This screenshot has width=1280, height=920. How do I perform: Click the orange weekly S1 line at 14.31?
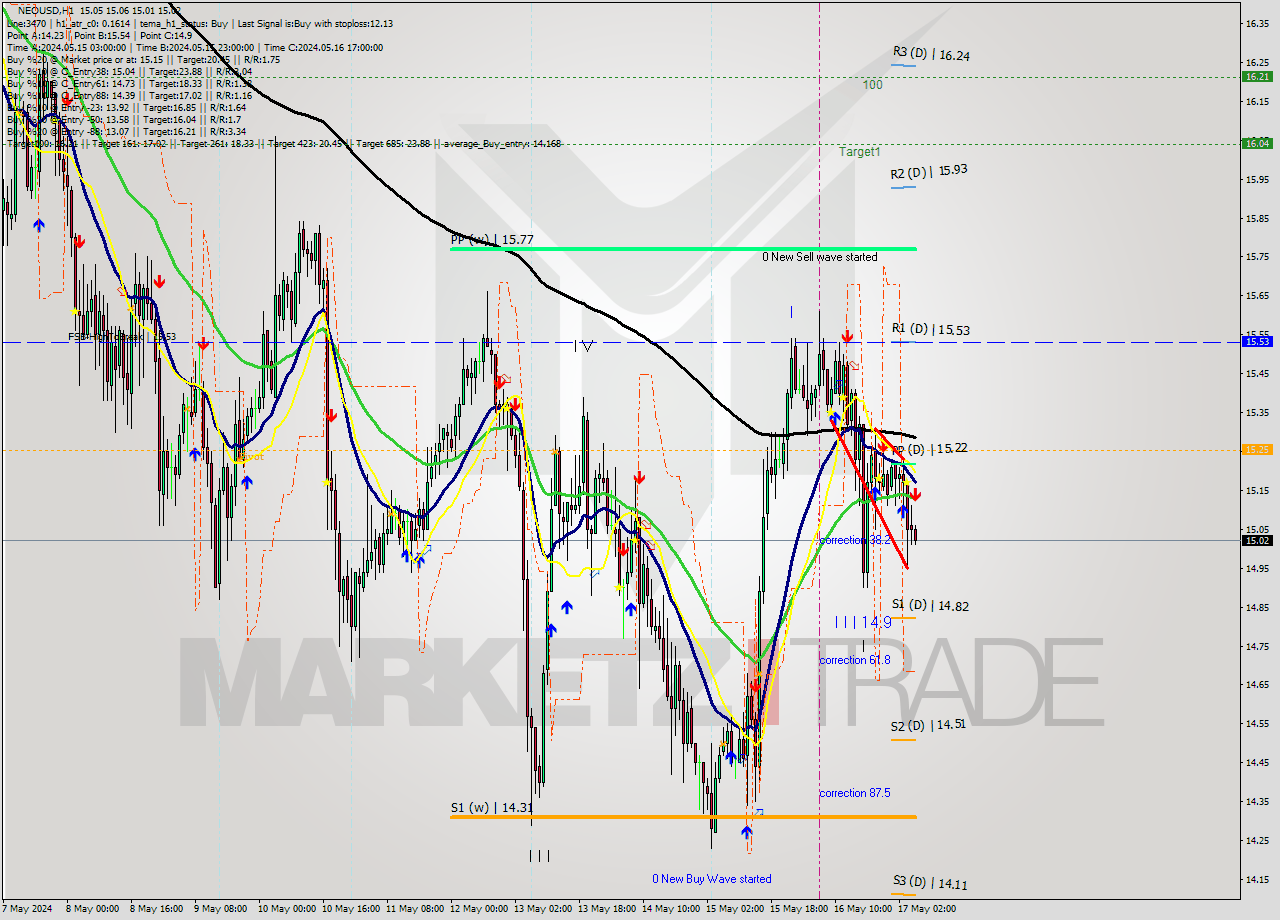pyautogui.click(x=683, y=817)
